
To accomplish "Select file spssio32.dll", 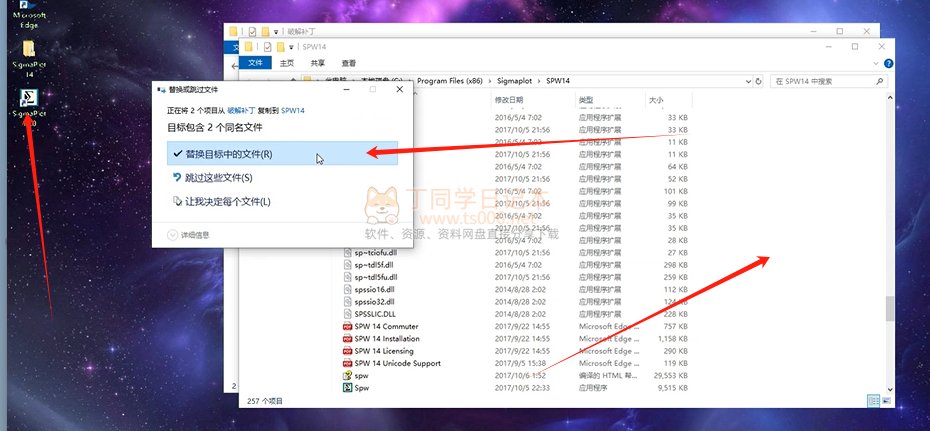I will tap(374, 302).
